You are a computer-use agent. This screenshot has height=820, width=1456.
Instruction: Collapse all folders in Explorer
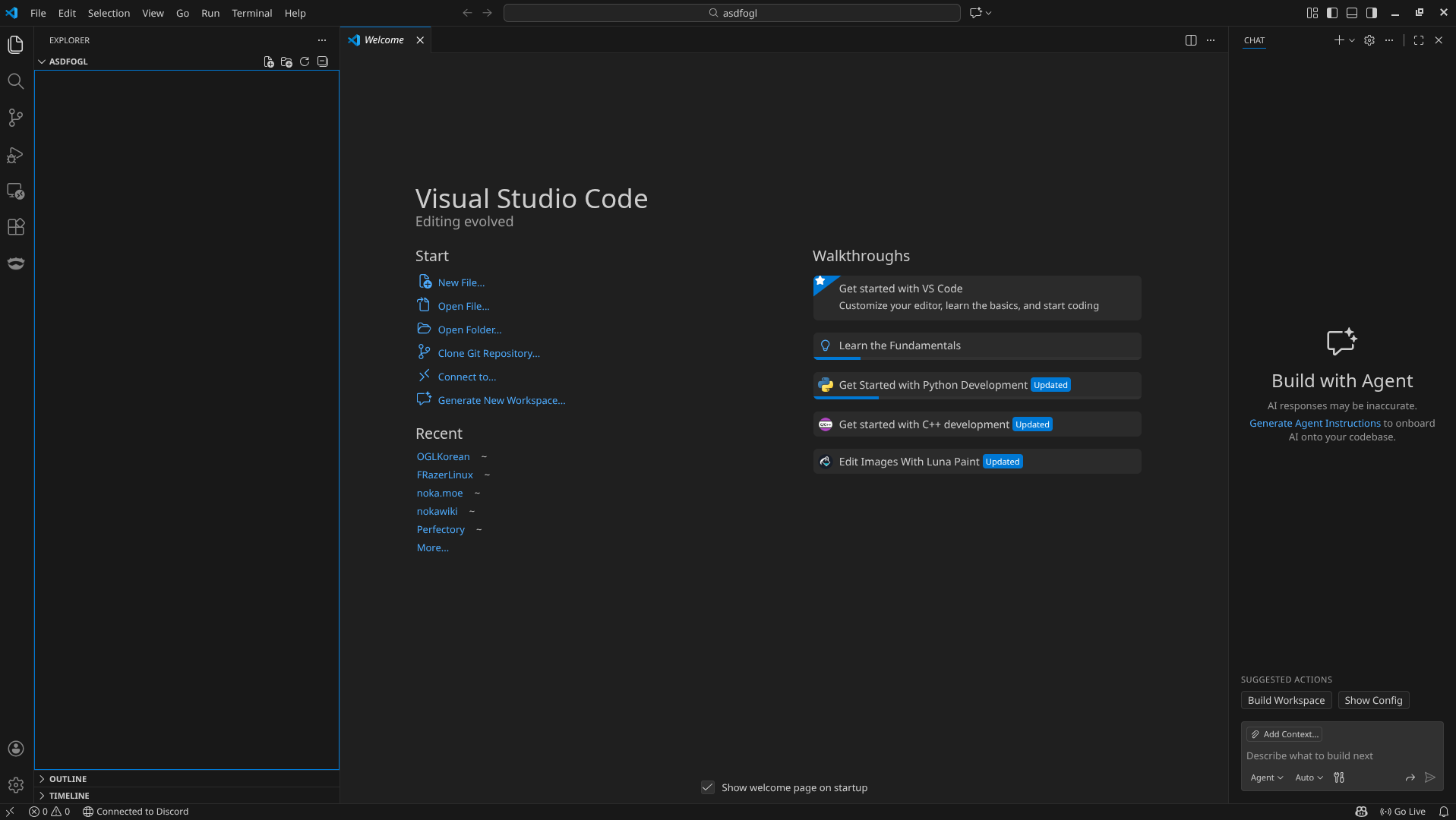[x=323, y=61]
